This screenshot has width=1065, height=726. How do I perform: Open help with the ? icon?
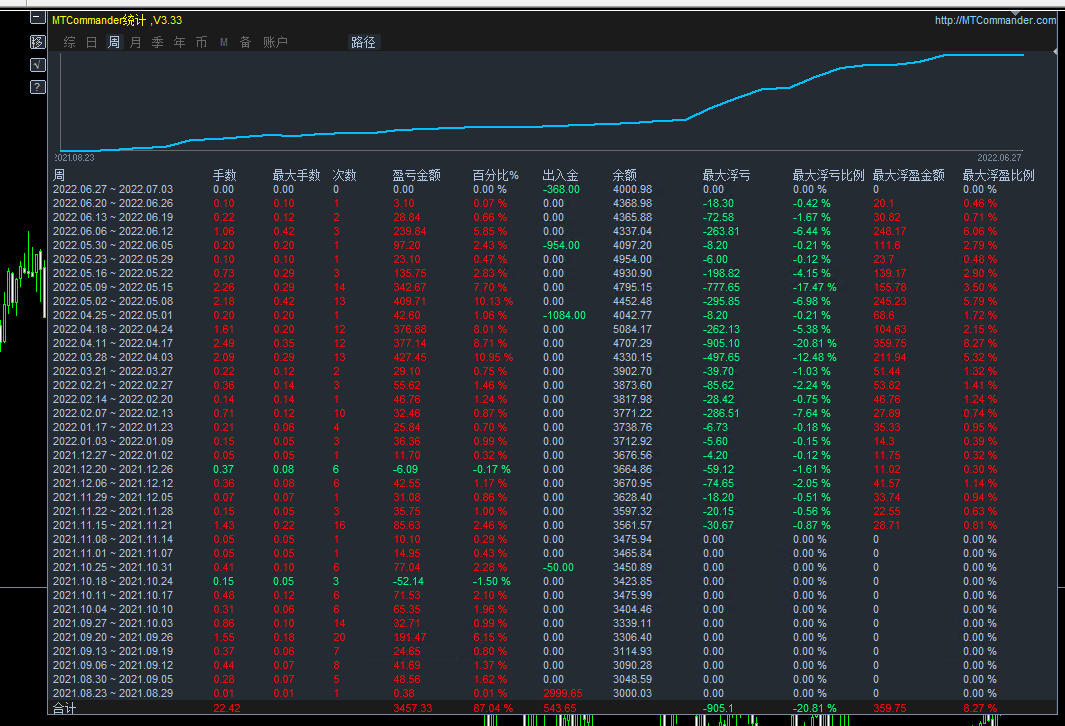(x=38, y=87)
